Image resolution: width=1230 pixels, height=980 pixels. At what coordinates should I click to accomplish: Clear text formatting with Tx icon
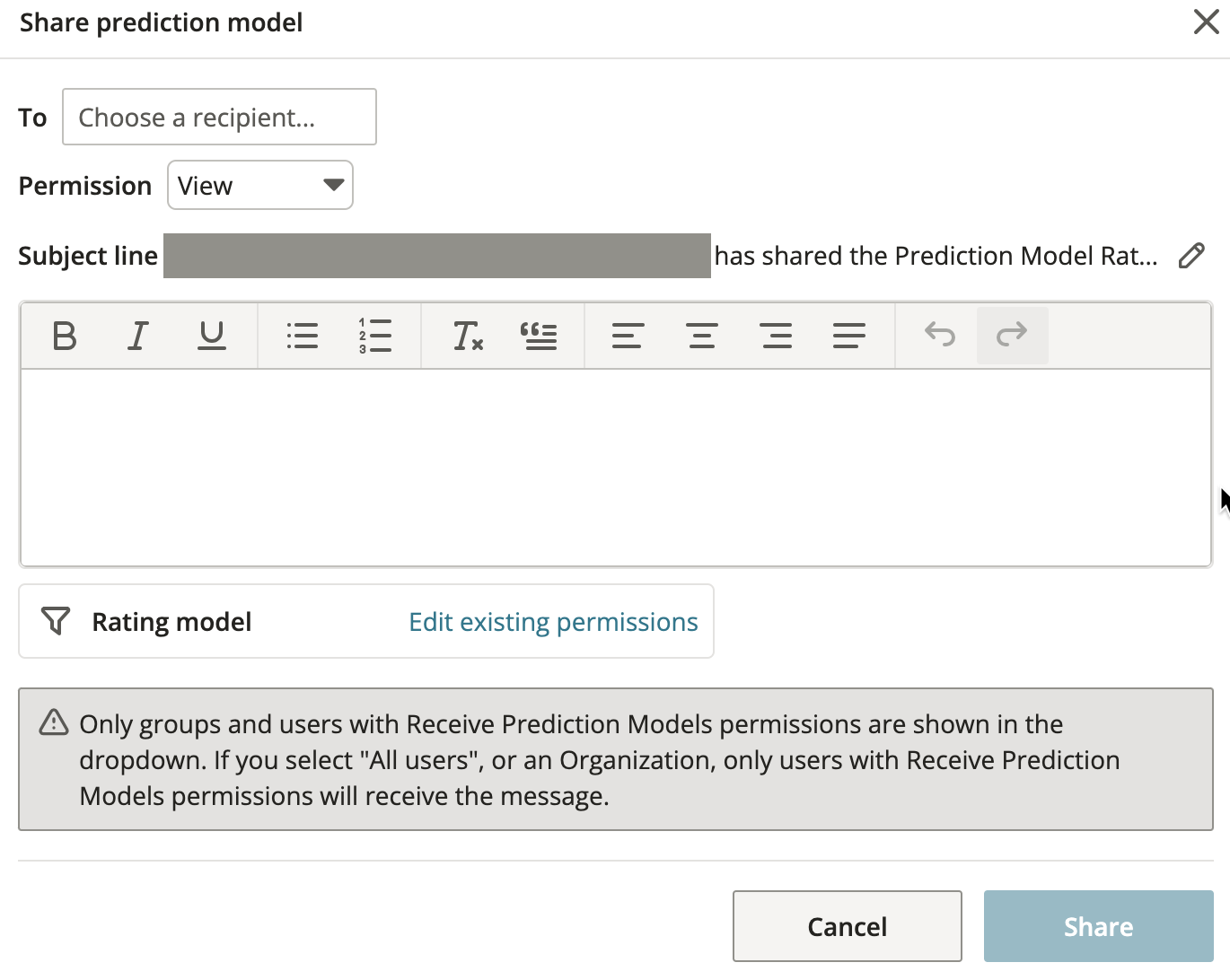[467, 336]
